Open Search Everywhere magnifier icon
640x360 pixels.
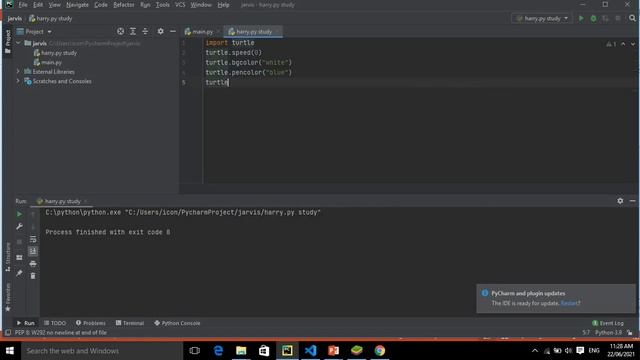(632, 18)
